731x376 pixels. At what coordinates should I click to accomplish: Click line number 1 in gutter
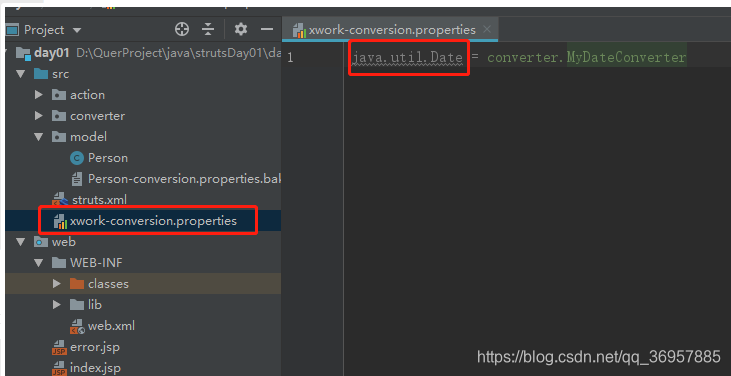point(290,58)
